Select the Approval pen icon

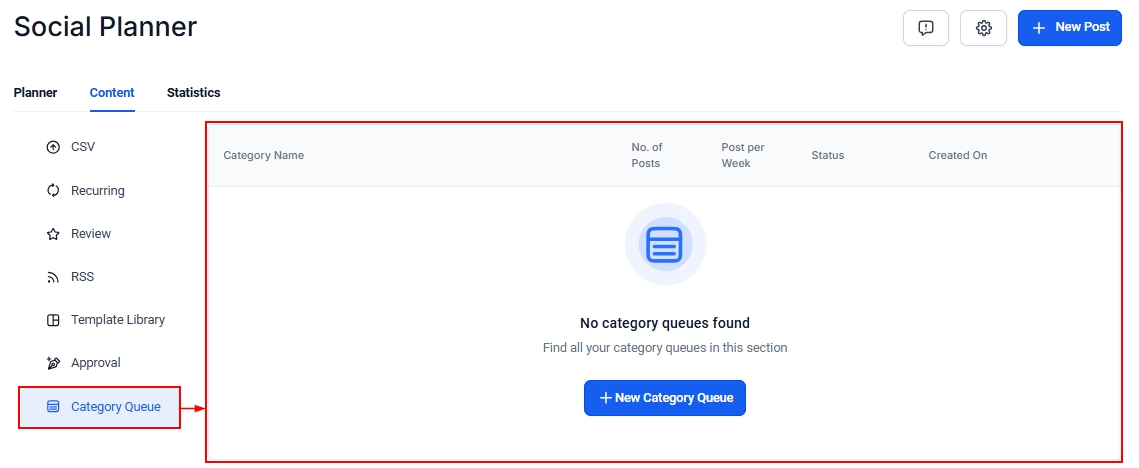[x=54, y=363]
